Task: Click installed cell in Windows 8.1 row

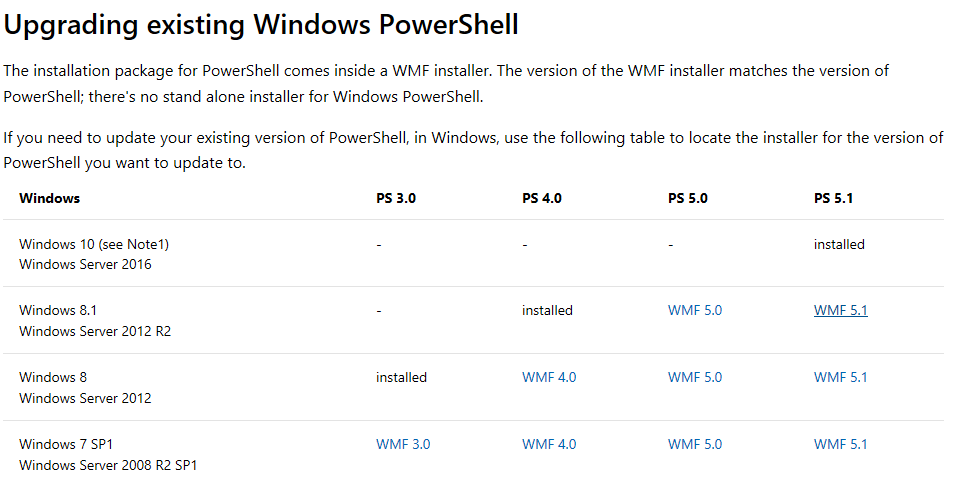Action: pos(547,310)
